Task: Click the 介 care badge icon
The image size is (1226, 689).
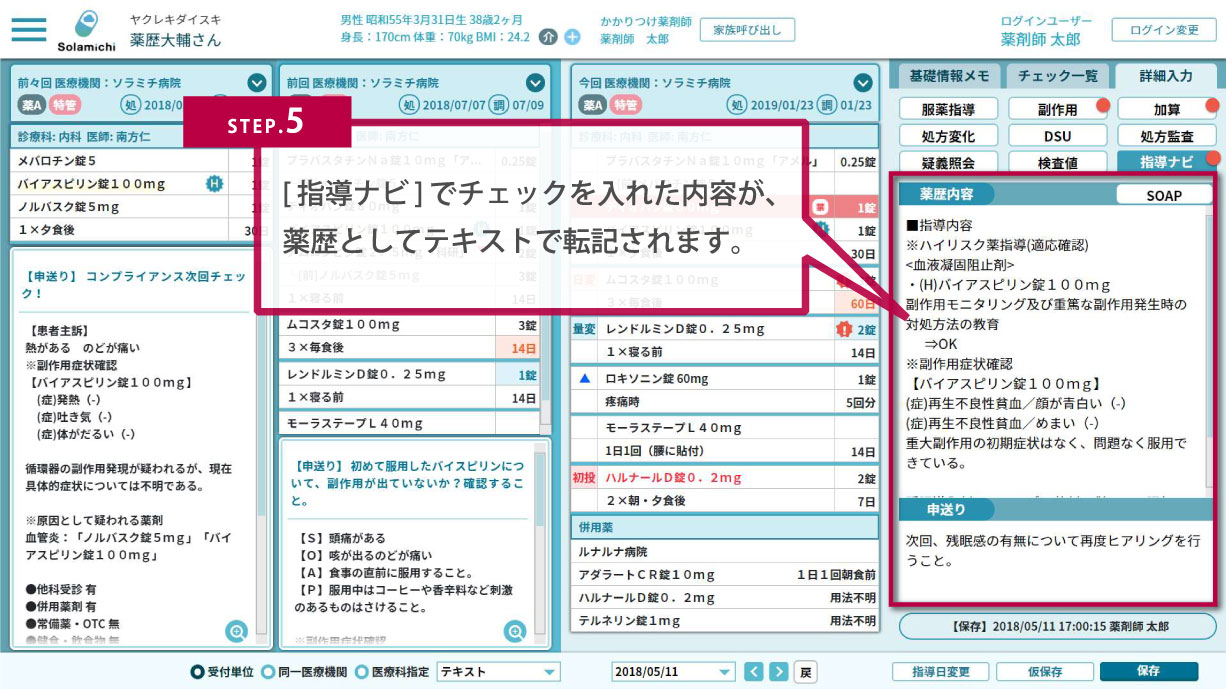Action: pos(548,37)
